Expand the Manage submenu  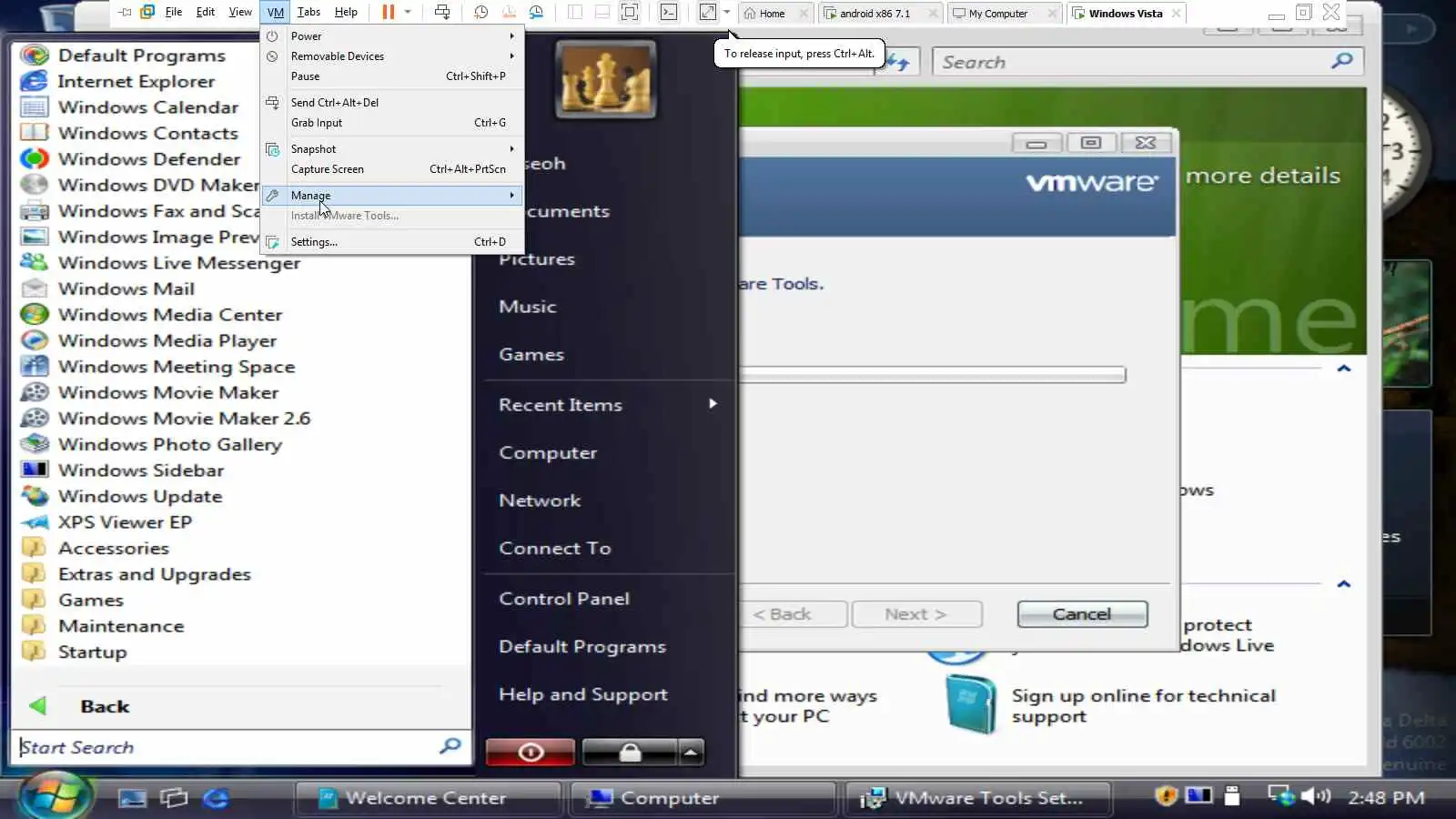pos(393,196)
